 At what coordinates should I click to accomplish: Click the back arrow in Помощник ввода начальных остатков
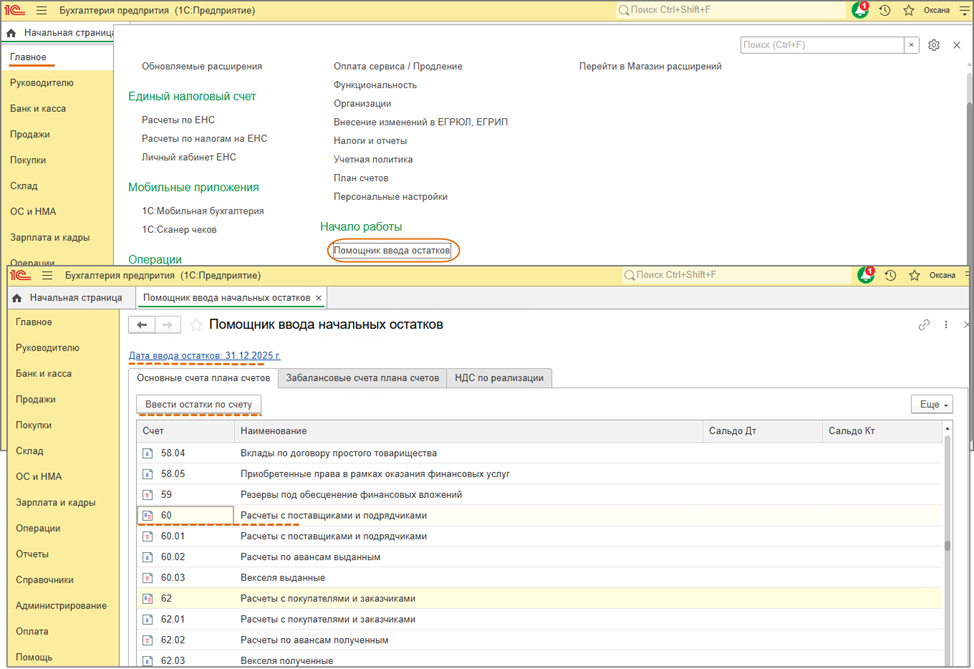(143, 325)
